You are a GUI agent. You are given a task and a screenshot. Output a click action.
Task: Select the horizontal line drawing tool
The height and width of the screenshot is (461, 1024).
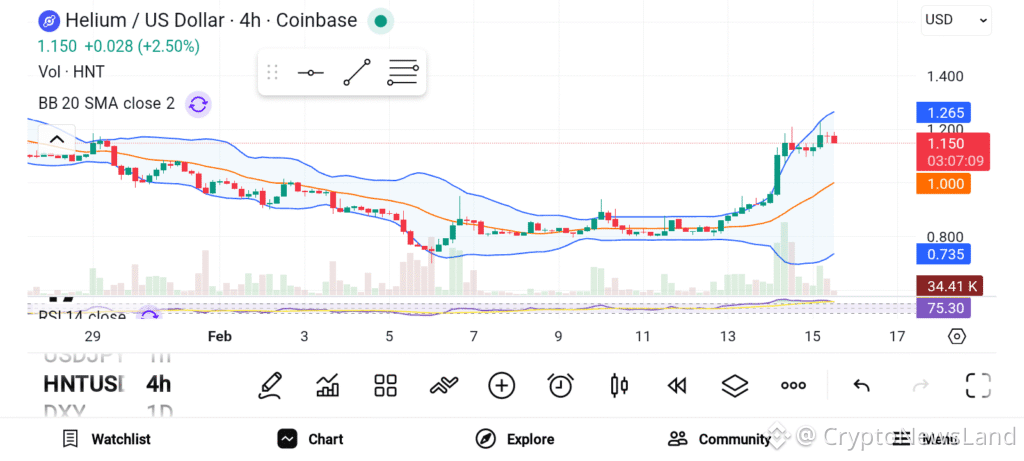pos(310,73)
